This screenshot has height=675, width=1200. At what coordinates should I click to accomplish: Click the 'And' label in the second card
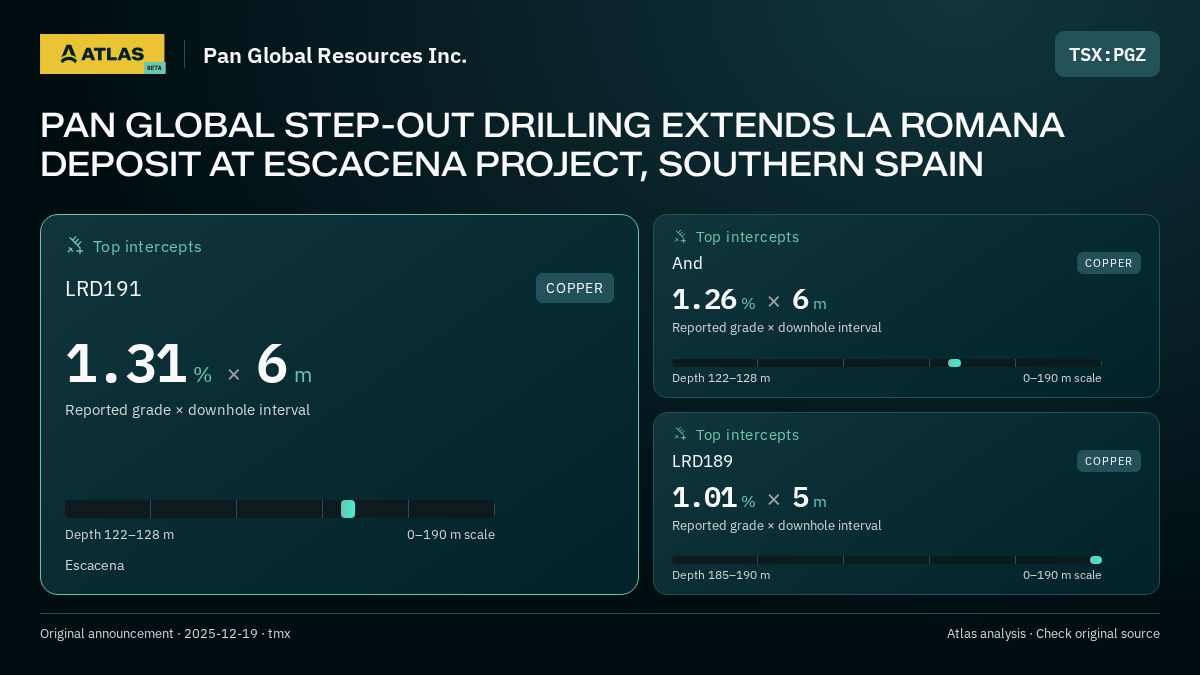[687, 263]
